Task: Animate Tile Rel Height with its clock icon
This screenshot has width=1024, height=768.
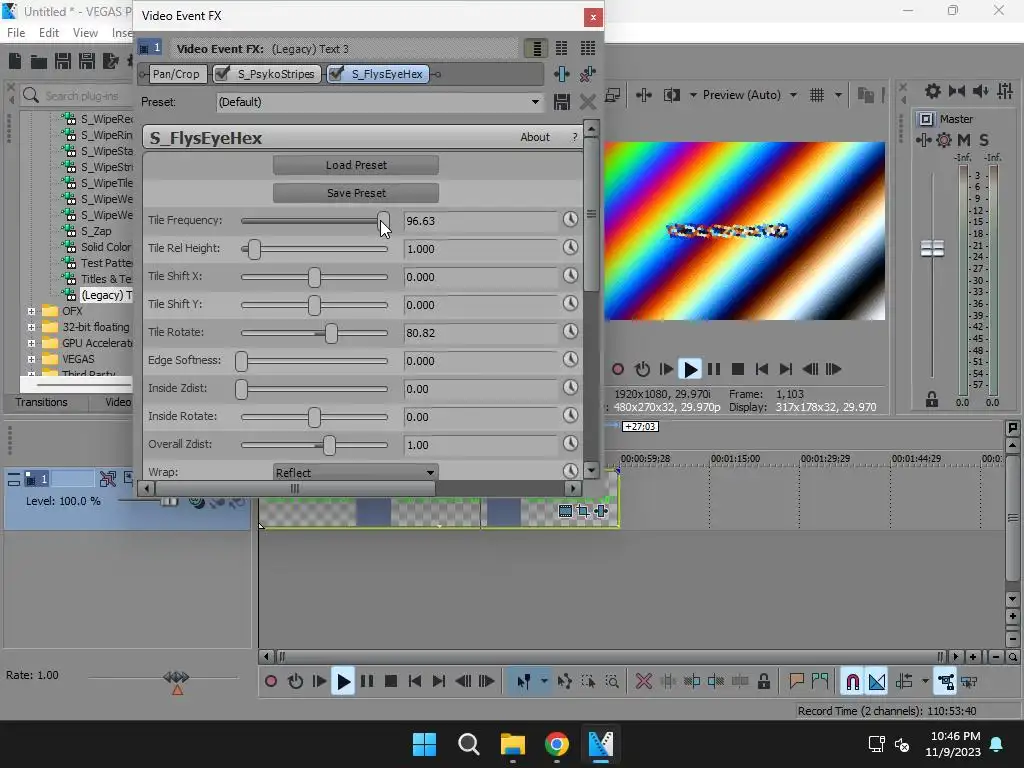Action: click(571, 248)
